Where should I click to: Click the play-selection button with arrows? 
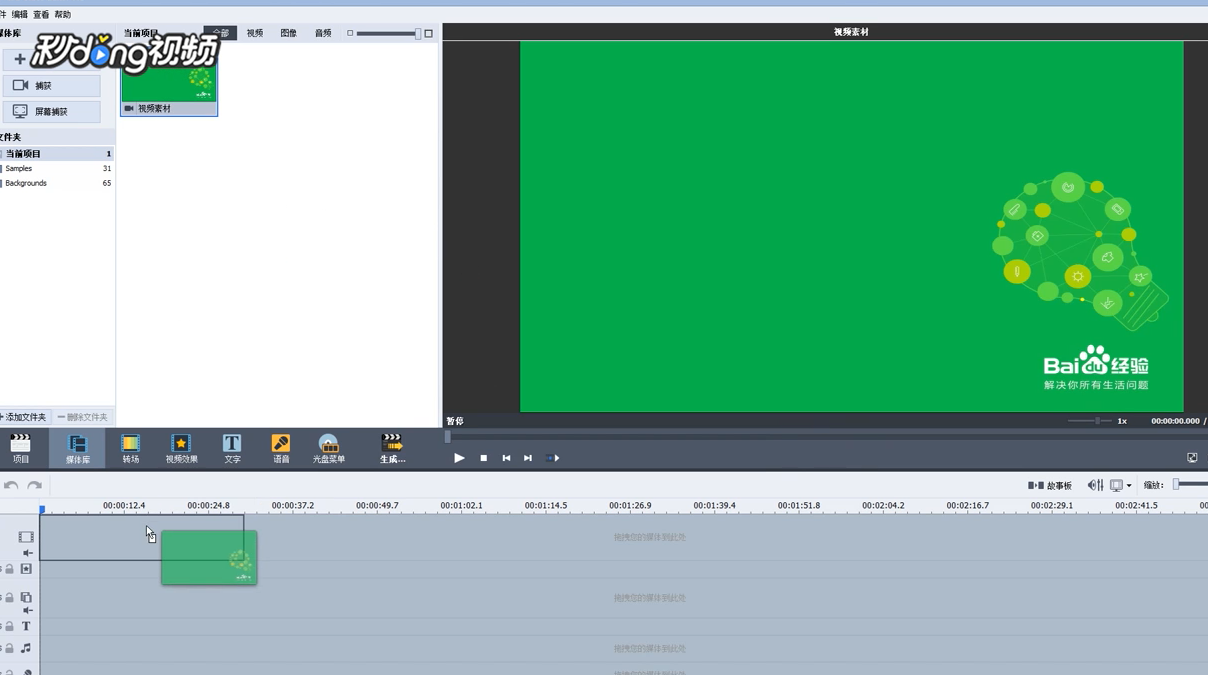point(553,458)
